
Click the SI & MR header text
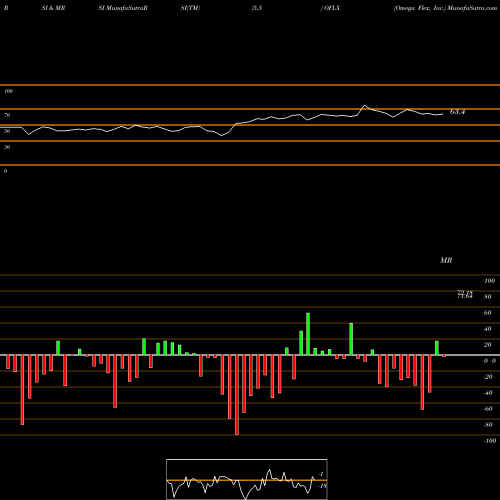click(x=53, y=8)
